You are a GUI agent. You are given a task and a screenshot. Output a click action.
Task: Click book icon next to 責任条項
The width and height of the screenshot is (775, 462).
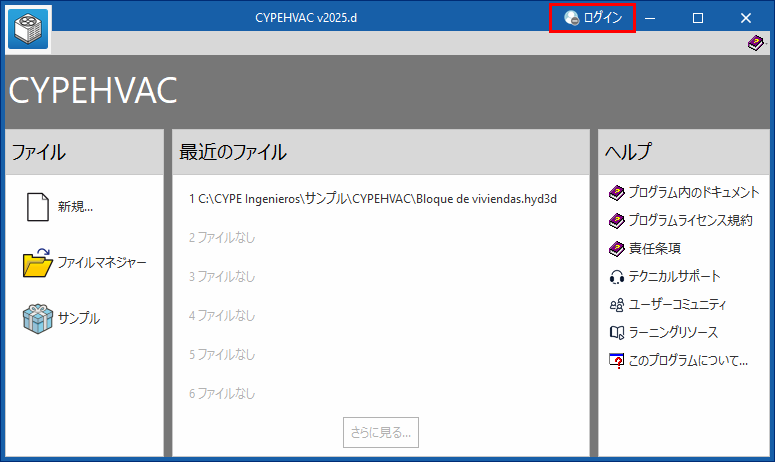tap(616, 249)
